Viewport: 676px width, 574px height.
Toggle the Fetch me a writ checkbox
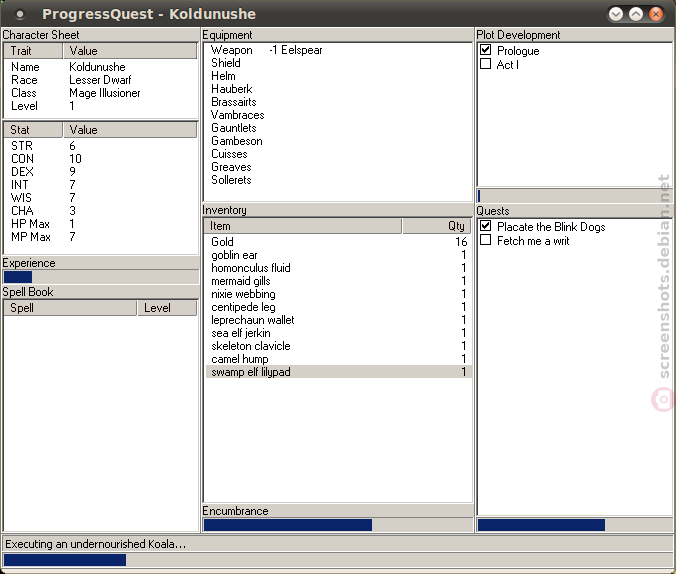point(485,240)
